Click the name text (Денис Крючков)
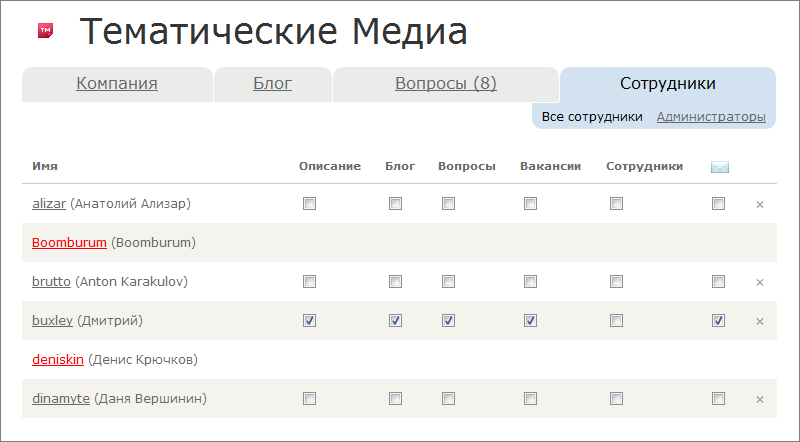Image resolution: width=800 pixels, height=442 pixels. coord(143,360)
